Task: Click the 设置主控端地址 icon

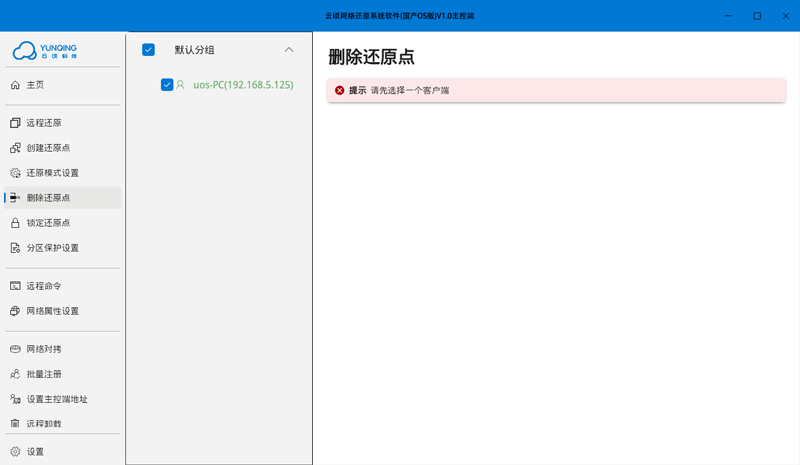Action: (x=15, y=399)
